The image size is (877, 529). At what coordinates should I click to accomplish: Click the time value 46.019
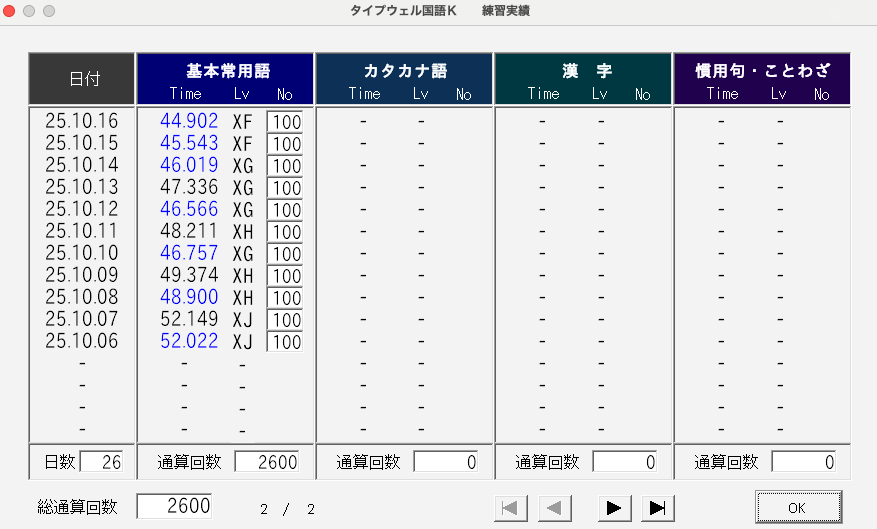click(x=189, y=164)
